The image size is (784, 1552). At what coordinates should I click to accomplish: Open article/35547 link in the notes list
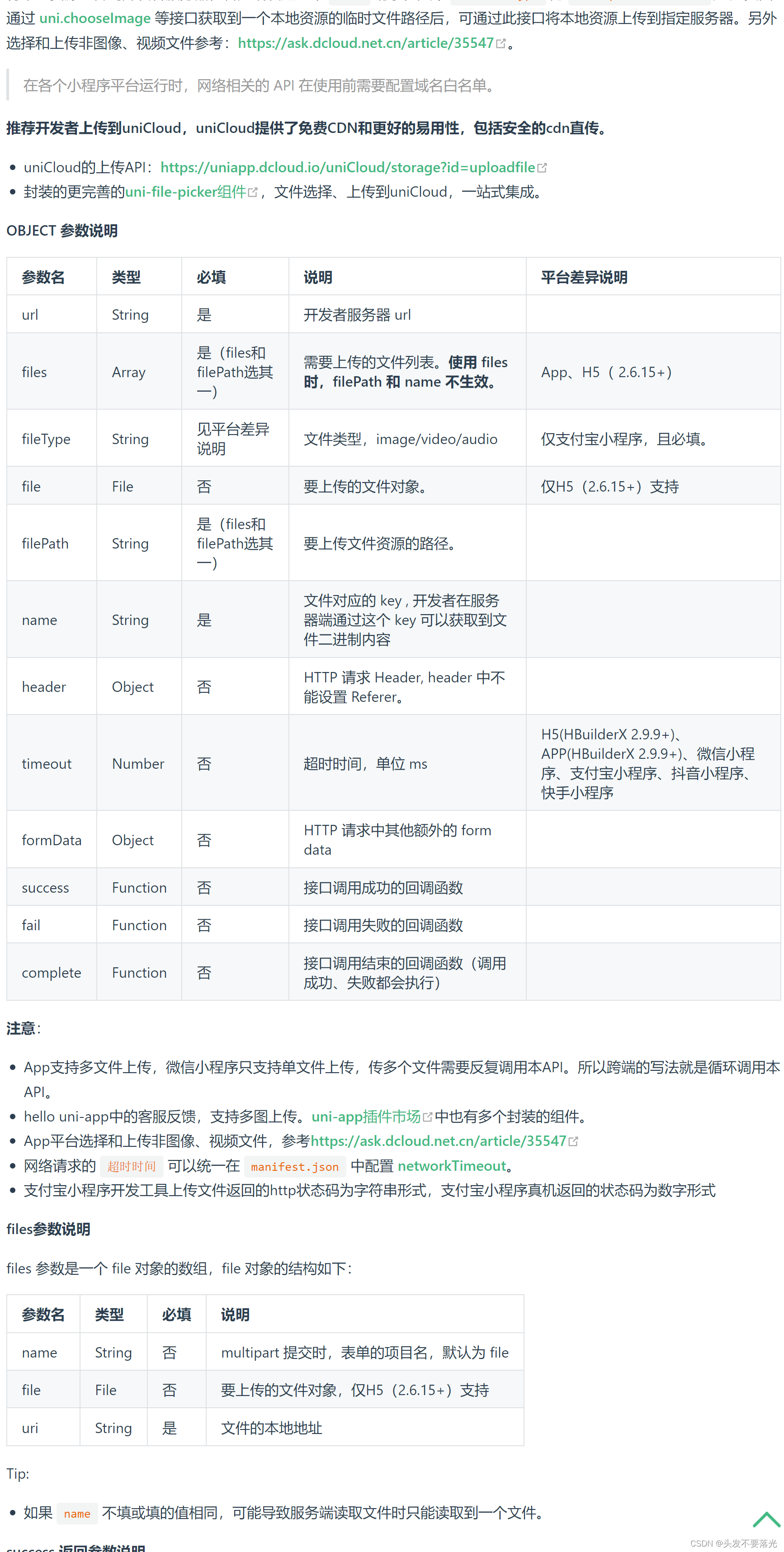[440, 1140]
